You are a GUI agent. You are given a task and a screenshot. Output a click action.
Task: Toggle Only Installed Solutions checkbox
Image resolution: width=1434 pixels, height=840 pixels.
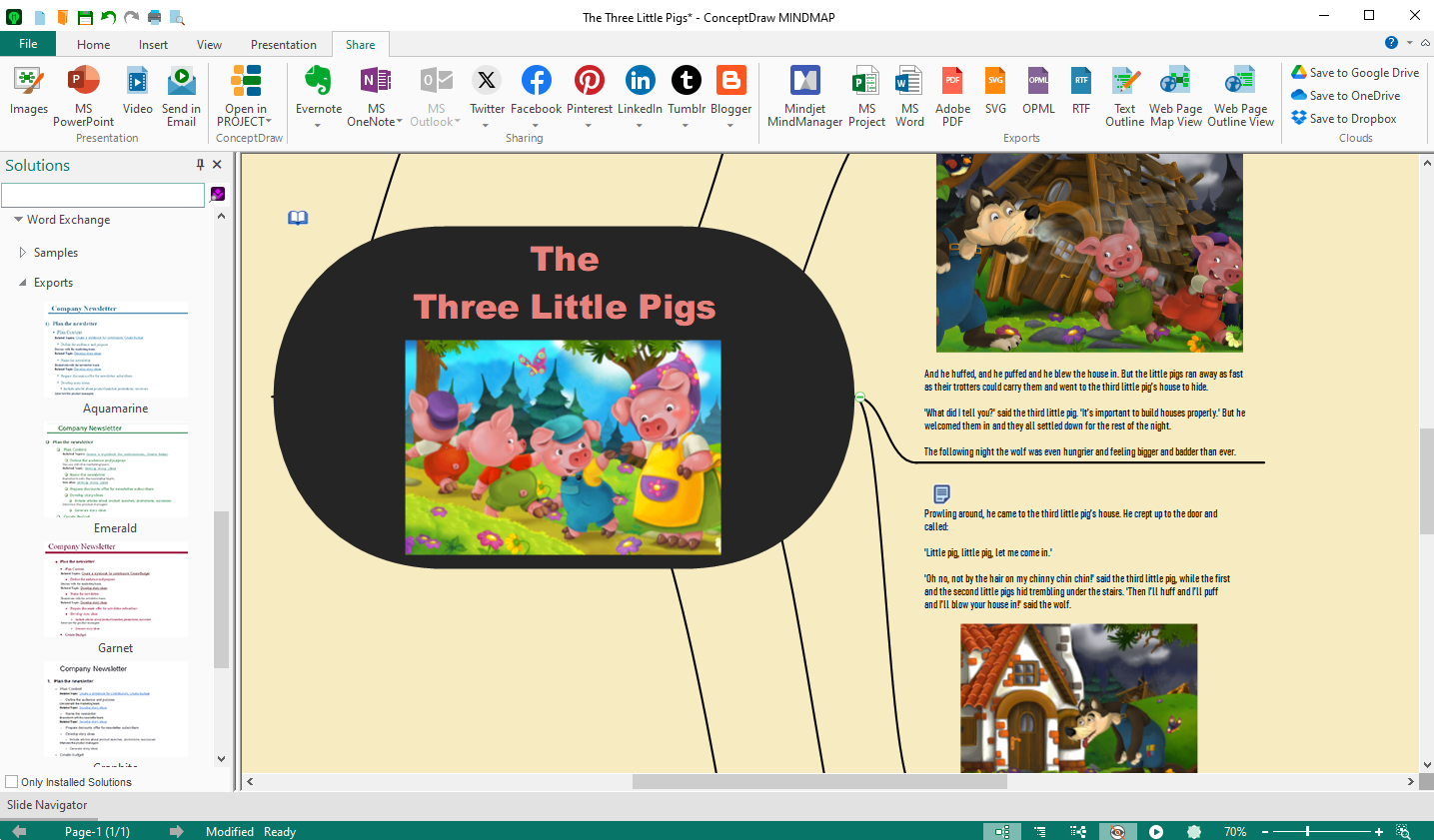pos(12,782)
